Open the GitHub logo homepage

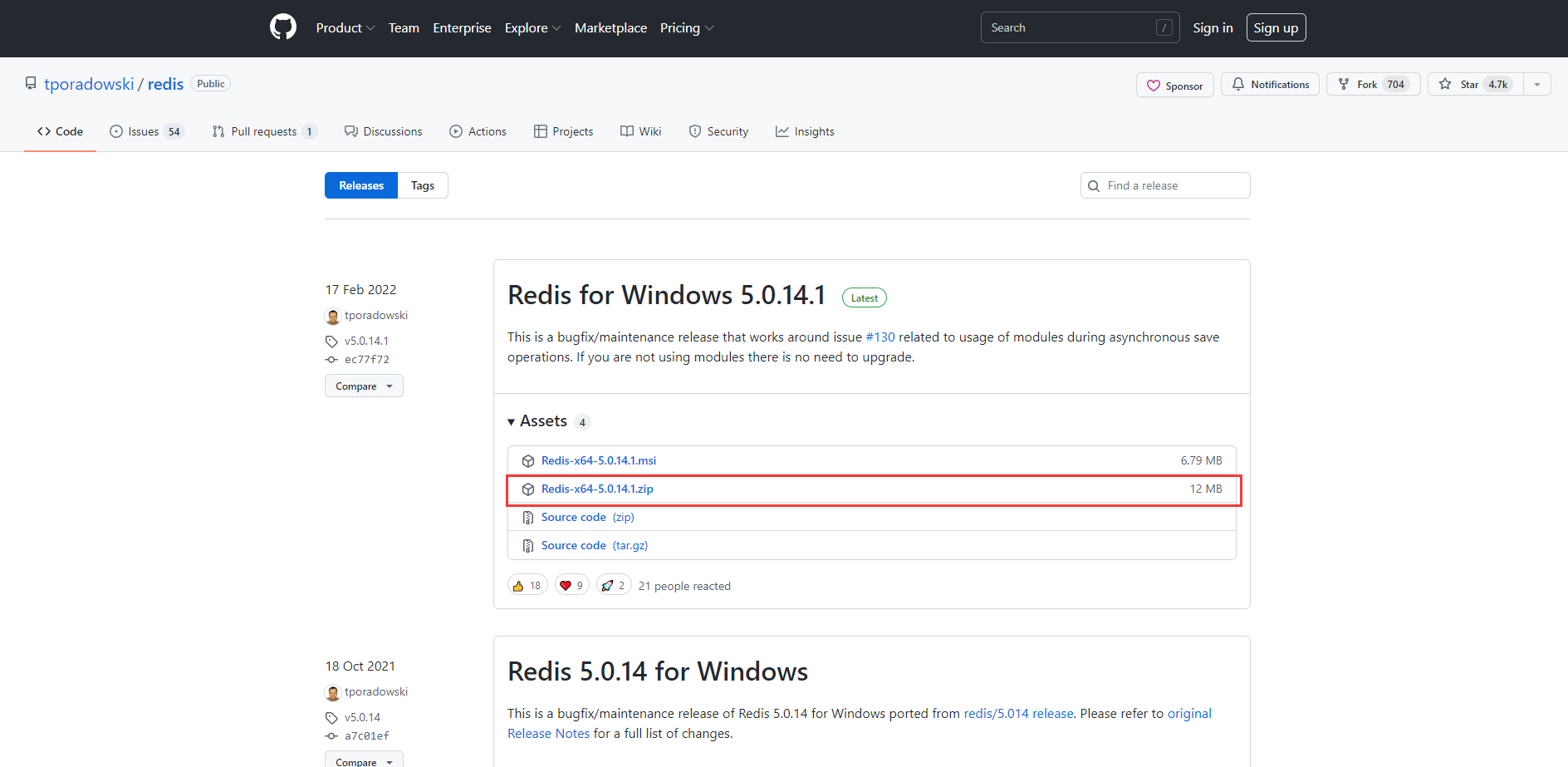point(283,27)
